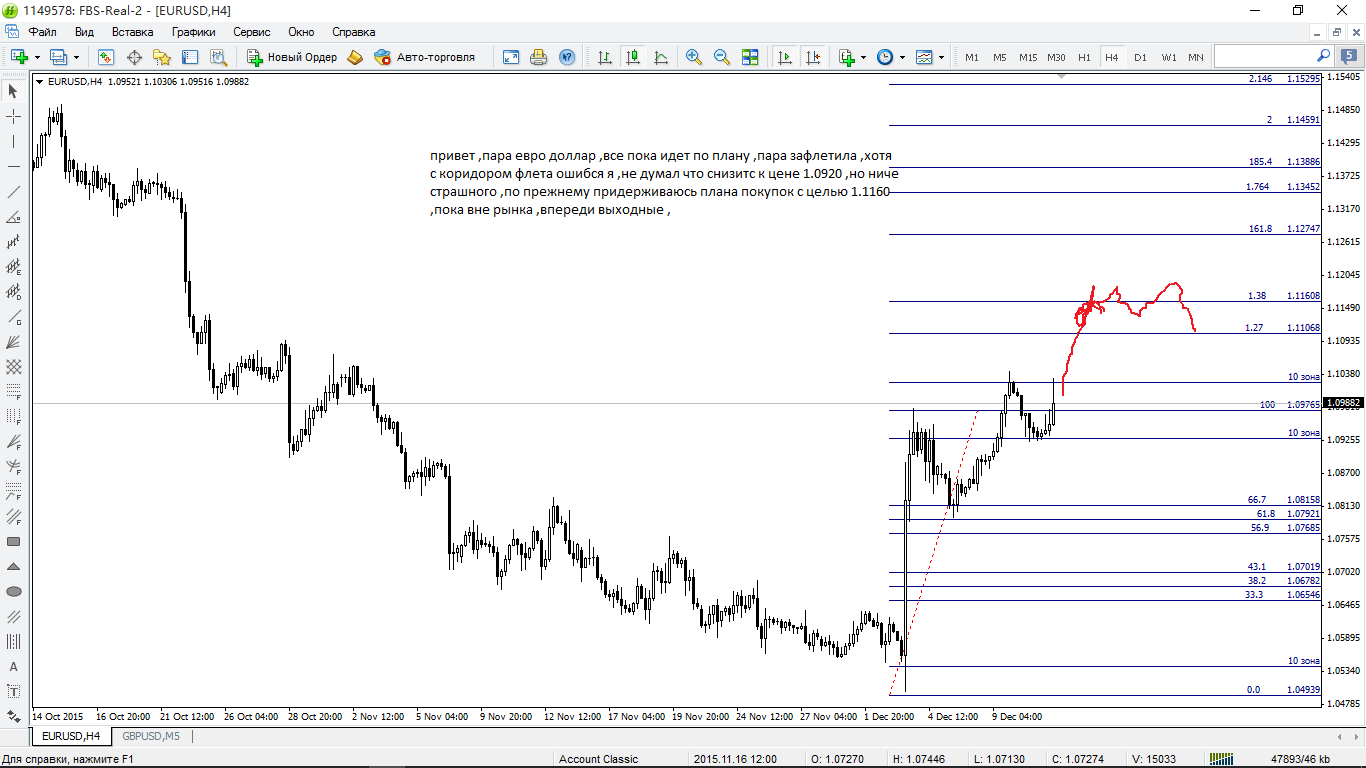Open the Navigator folder-star icon
This screenshot has width=1366, height=768.
[162, 57]
